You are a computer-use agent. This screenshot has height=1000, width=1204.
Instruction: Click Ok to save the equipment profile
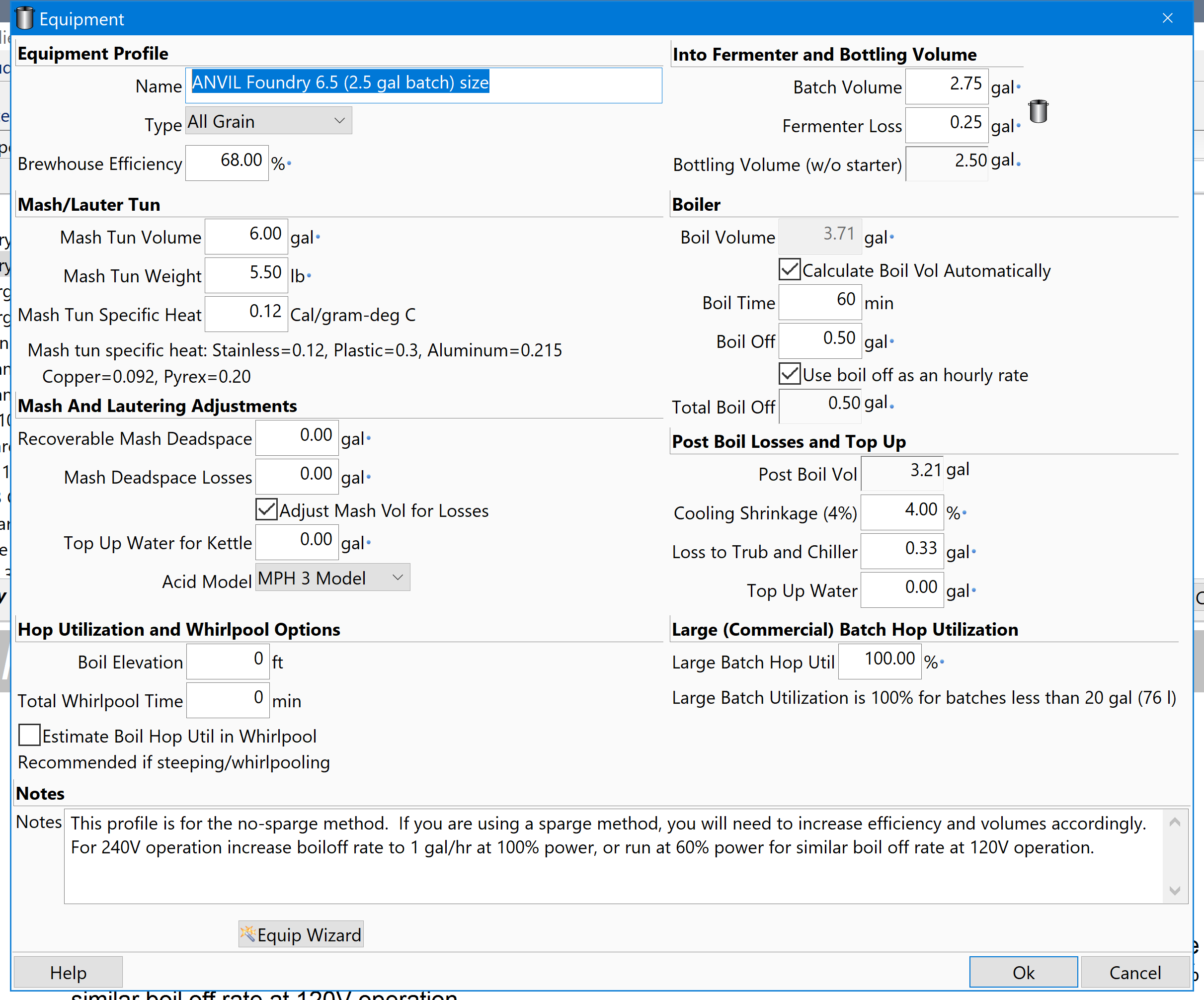1024,973
